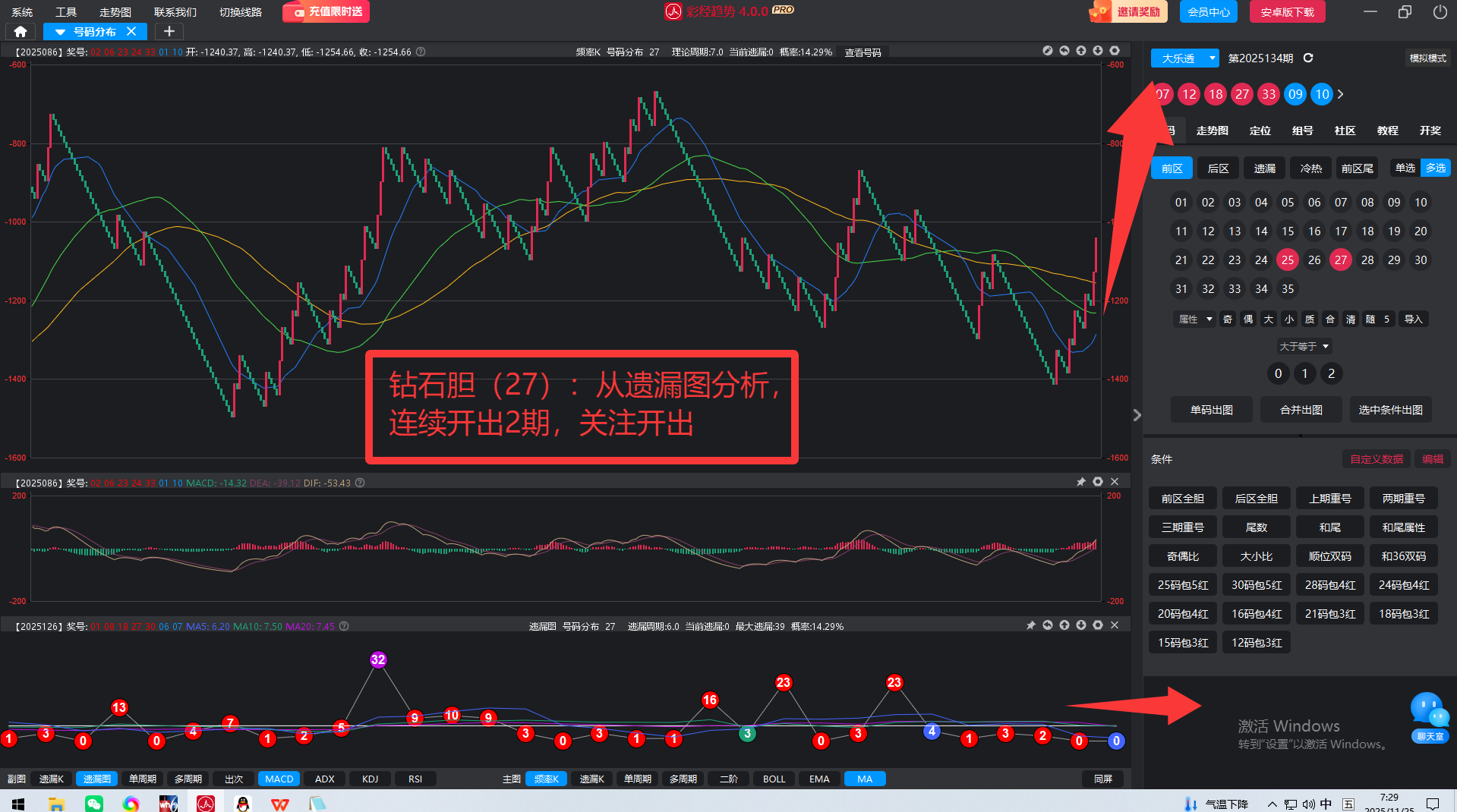Move the 遗漏图 panel up
The width and height of the screenshot is (1457, 812).
pyautogui.click(x=1064, y=625)
